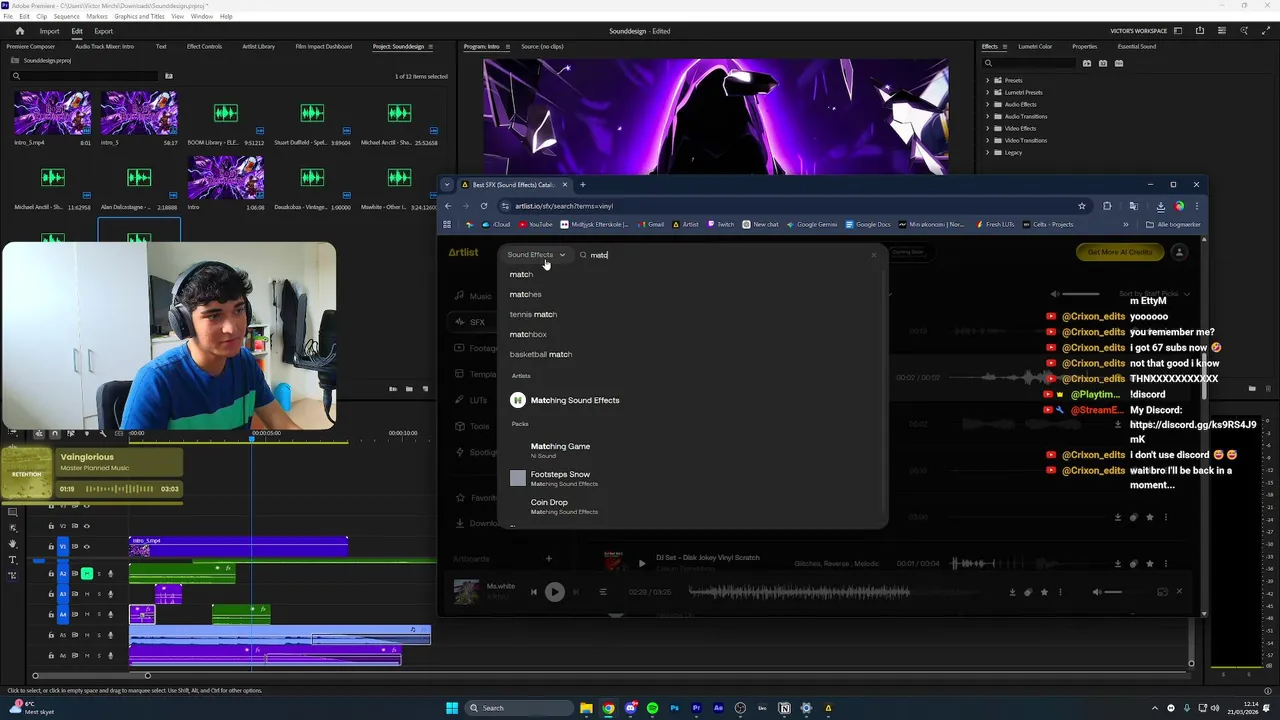Toggle lock on track A5
Screen dimensions: 1280x720
point(51,635)
